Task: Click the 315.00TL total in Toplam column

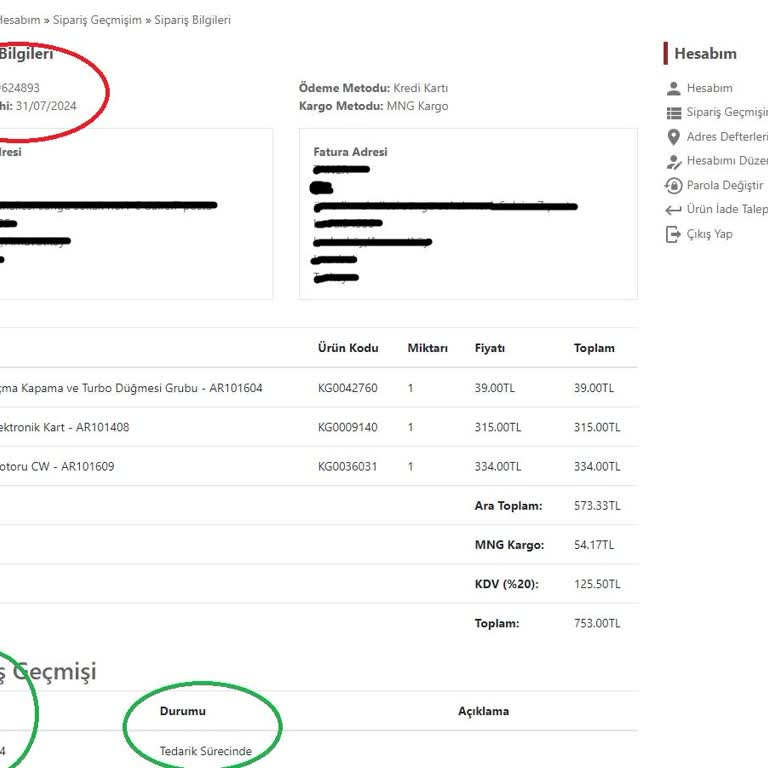Action: coord(597,427)
